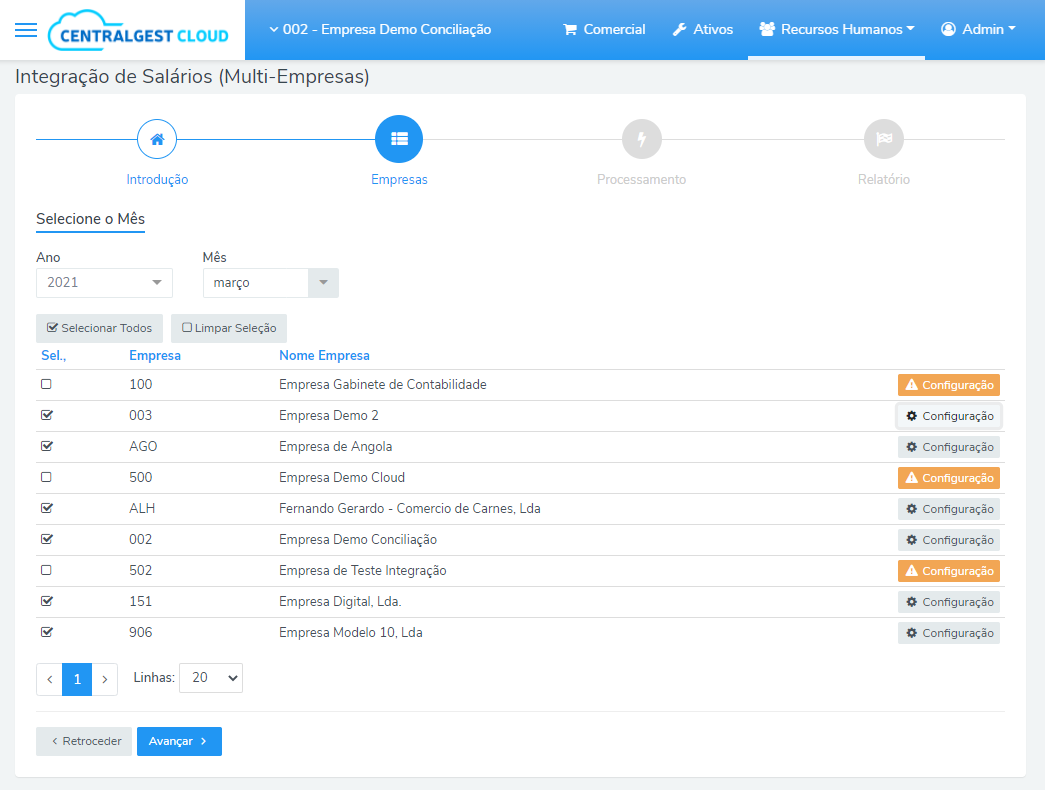Open the hamburger menu icon
The height and width of the screenshot is (790, 1045).
click(26, 30)
